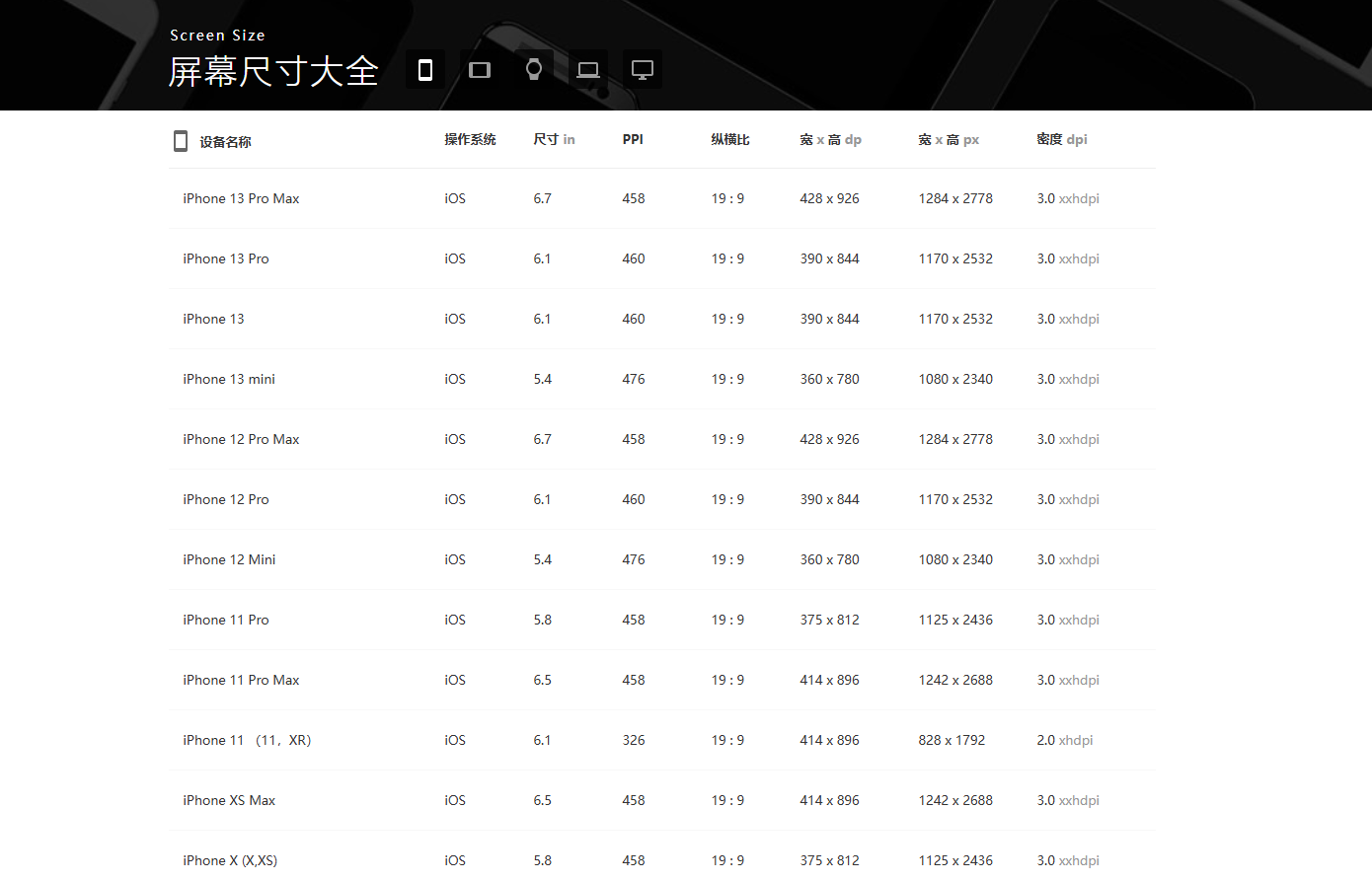This screenshot has height=882, width=1372.
Task: Select the iPhone 13 Pro Max device name
Action: tap(241, 198)
